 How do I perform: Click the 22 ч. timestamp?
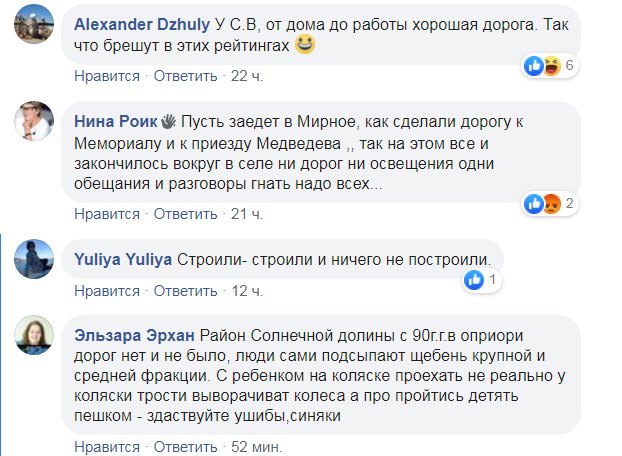coord(244,76)
